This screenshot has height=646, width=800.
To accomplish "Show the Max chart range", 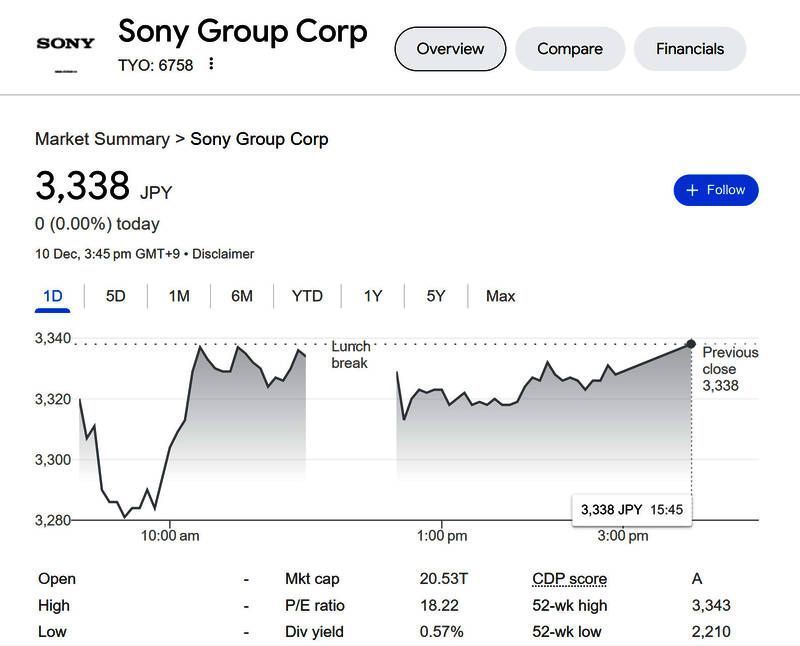I will coord(500,296).
